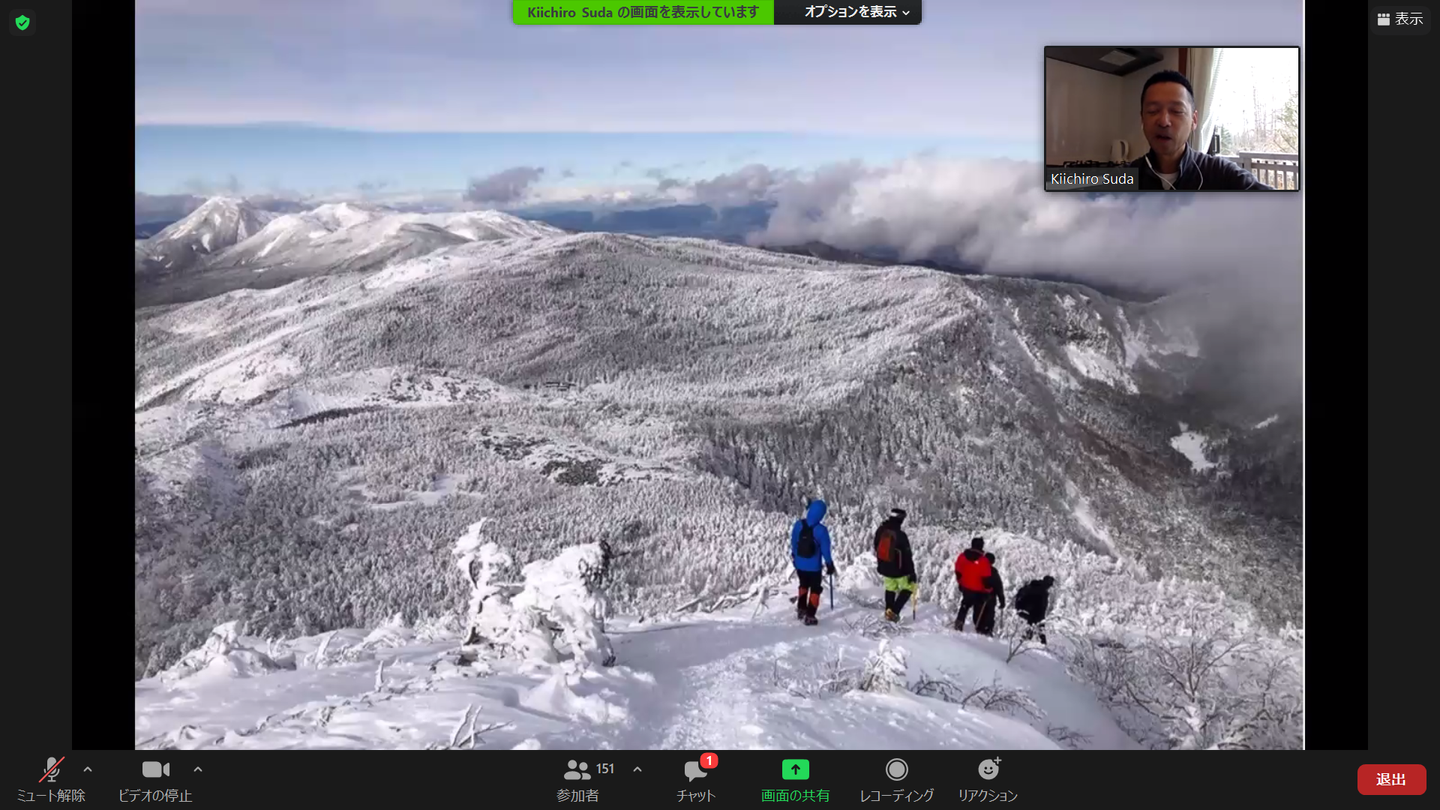Open the チャット chat panel

tap(696, 780)
